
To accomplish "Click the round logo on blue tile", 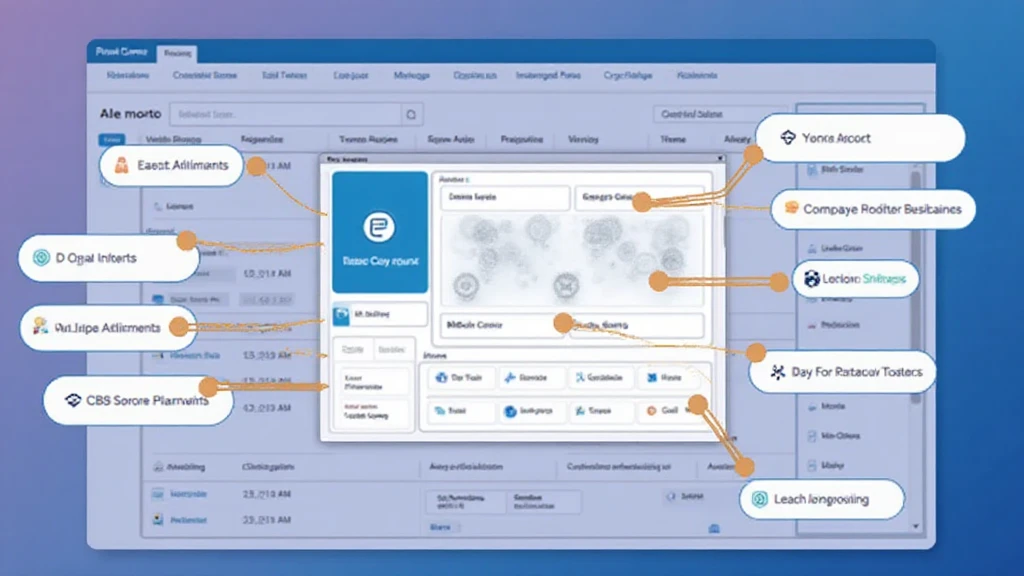I will (x=379, y=225).
